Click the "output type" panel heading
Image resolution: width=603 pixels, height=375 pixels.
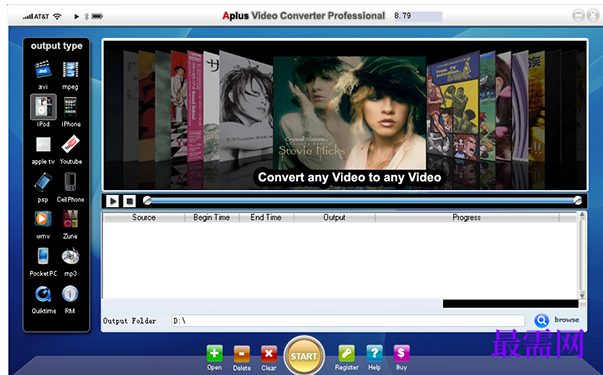[57, 46]
